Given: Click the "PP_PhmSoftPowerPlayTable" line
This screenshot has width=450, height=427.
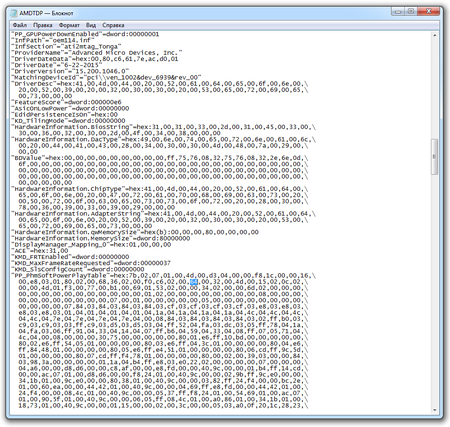Looking at the screenshot, I should click(164, 275).
